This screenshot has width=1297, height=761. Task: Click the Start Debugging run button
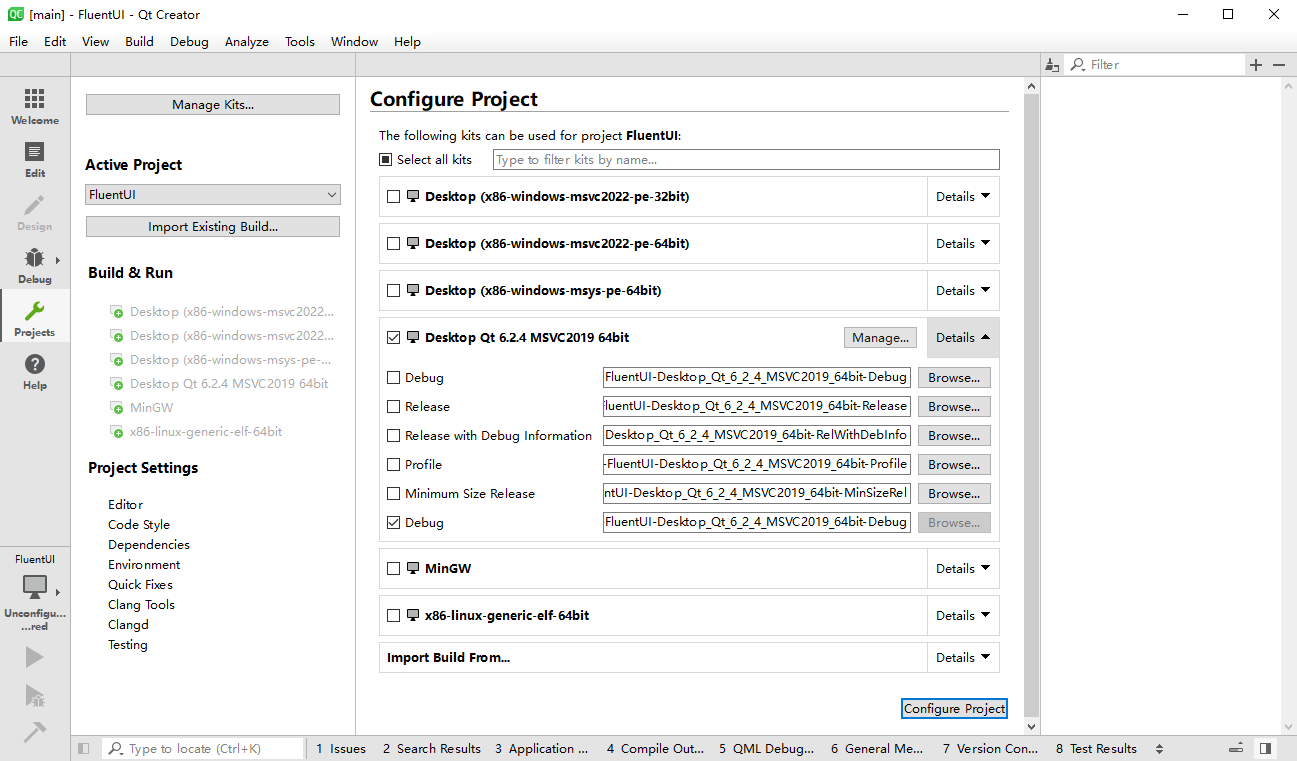[34, 695]
